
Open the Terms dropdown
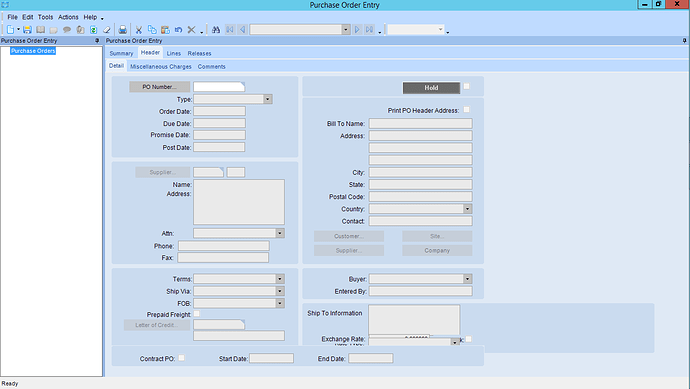pos(280,279)
